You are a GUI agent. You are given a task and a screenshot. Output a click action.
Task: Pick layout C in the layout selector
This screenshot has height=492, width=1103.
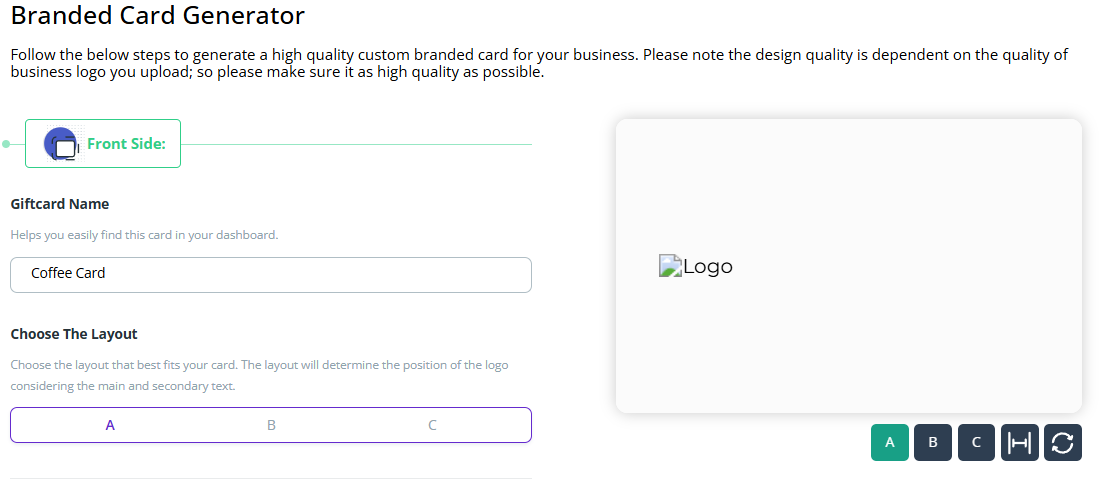432,425
